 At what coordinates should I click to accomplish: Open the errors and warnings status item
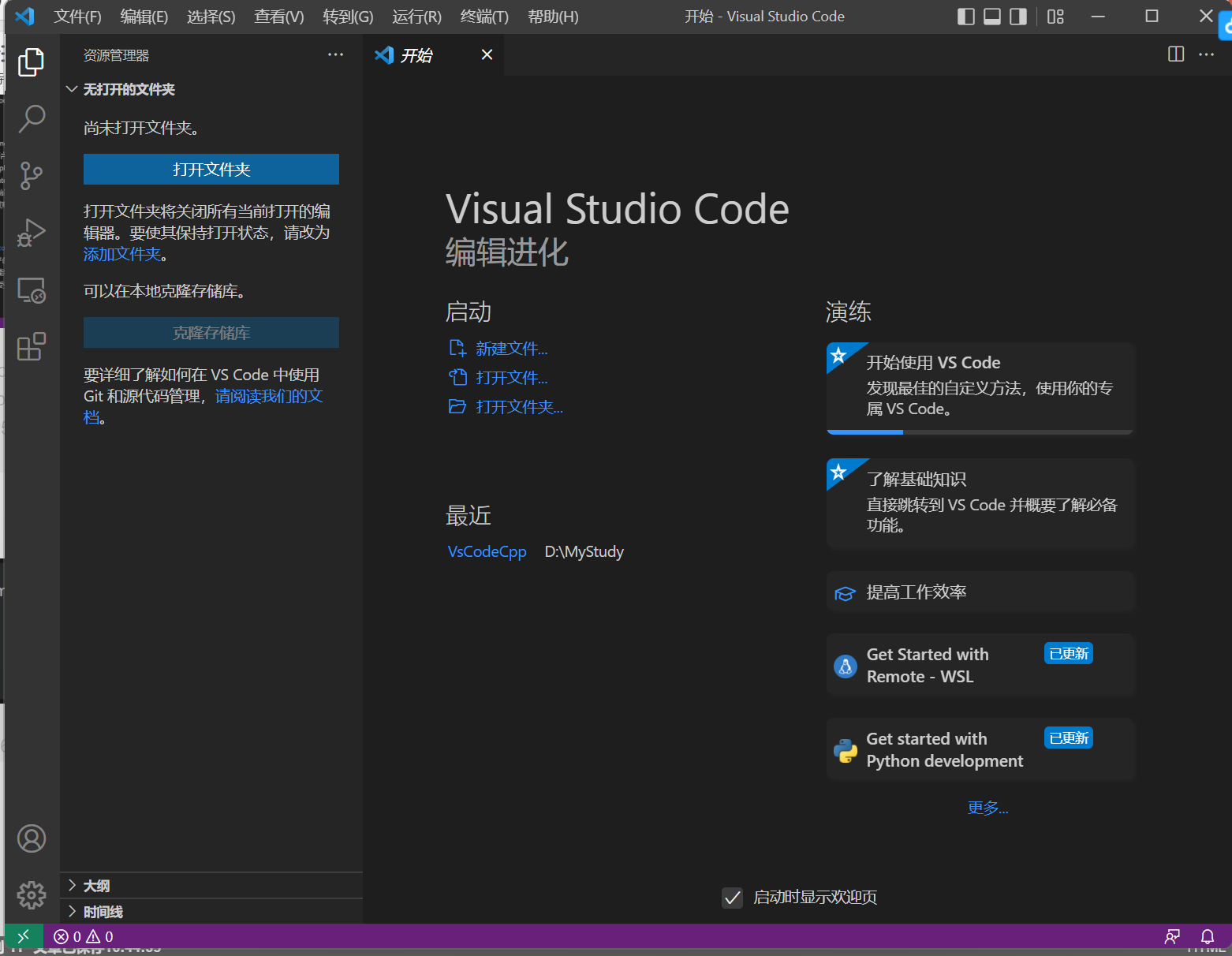84,936
